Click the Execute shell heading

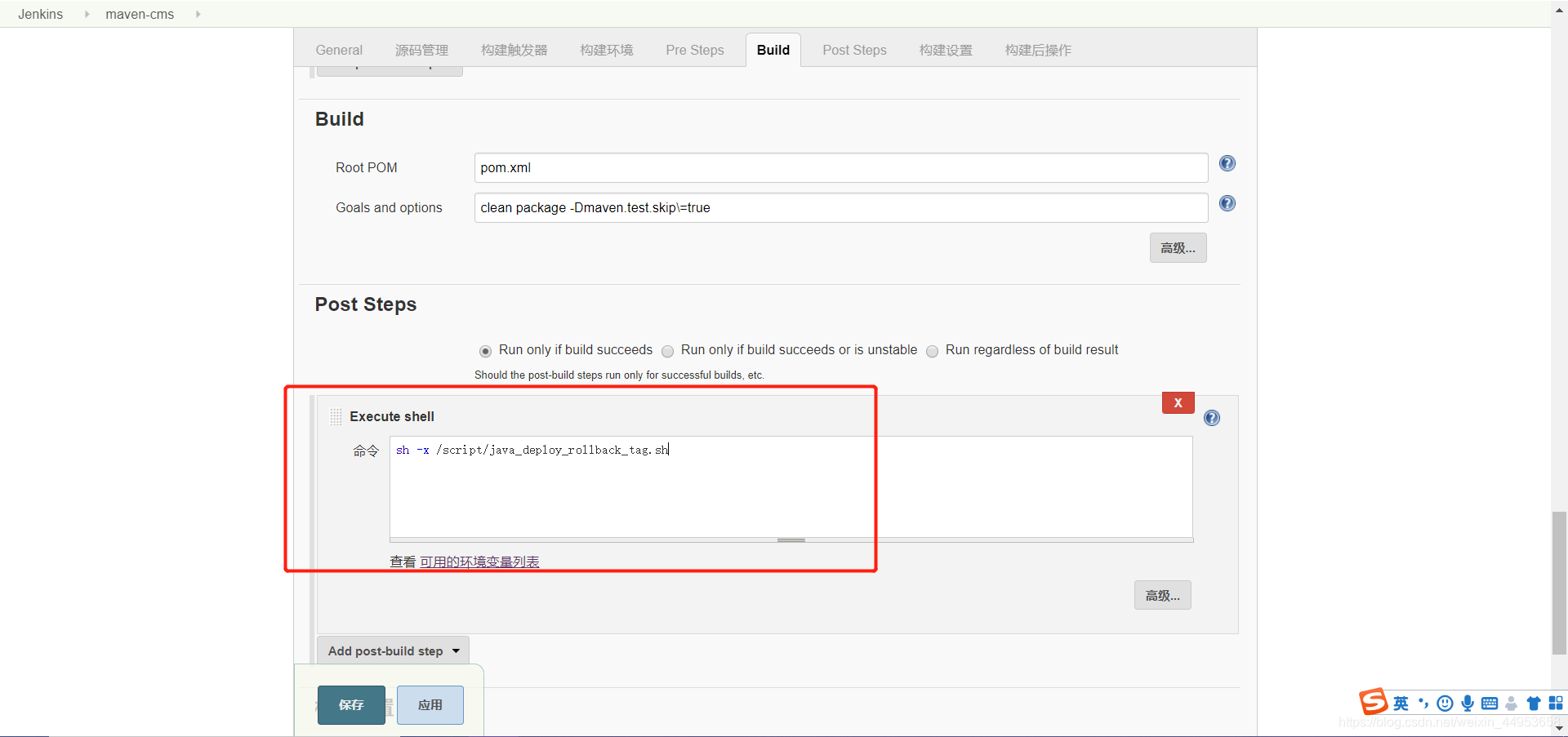pyautogui.click(x=392, y=416)
